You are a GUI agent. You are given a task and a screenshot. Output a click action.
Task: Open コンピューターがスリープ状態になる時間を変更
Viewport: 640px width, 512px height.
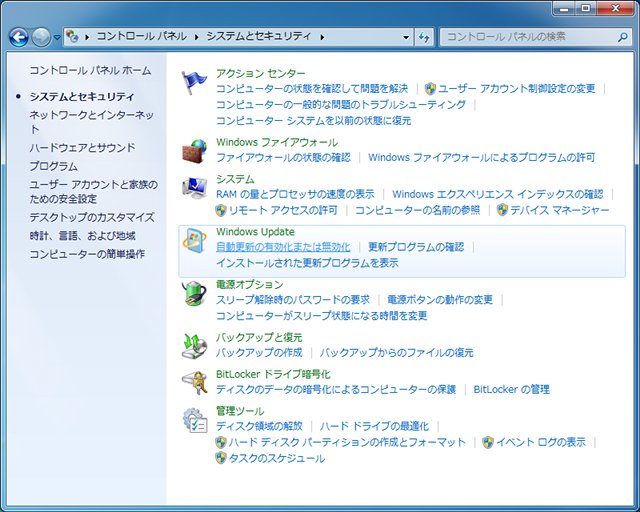321,316
